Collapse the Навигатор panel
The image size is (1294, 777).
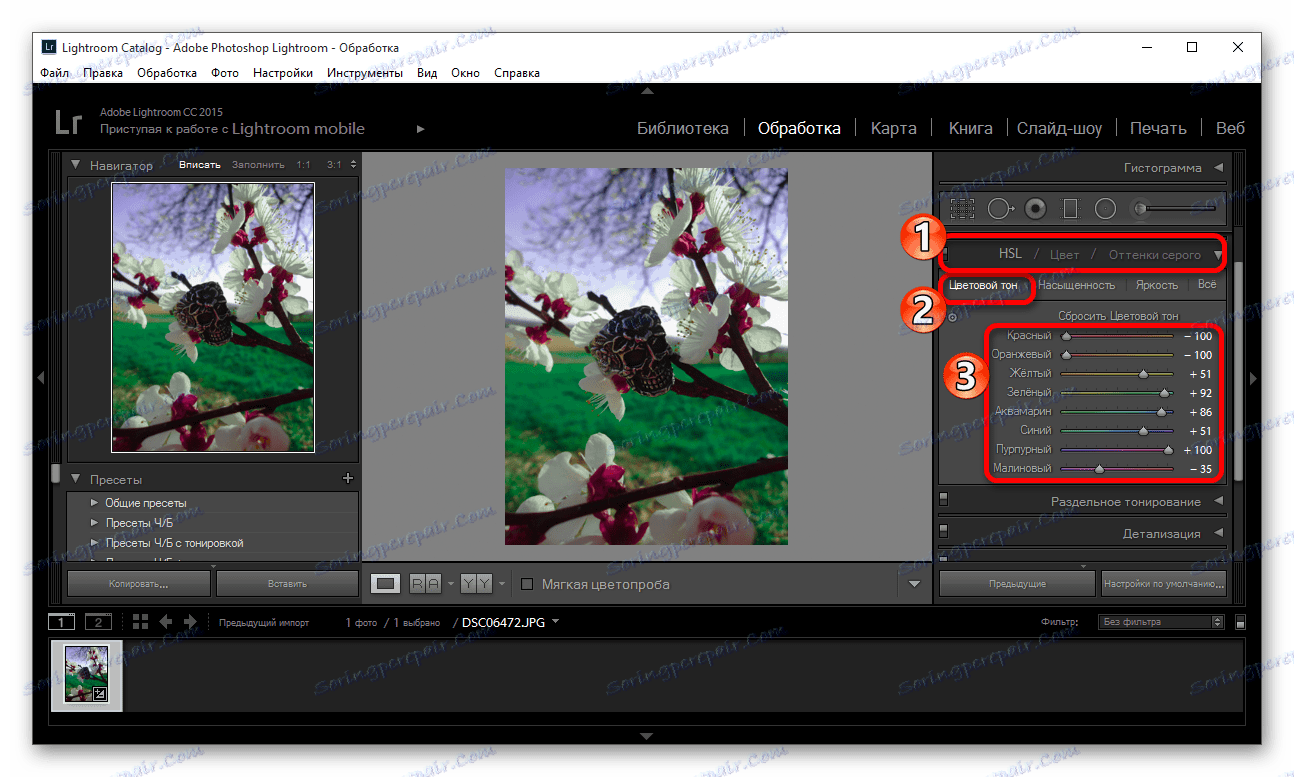(x=75, y=165)
